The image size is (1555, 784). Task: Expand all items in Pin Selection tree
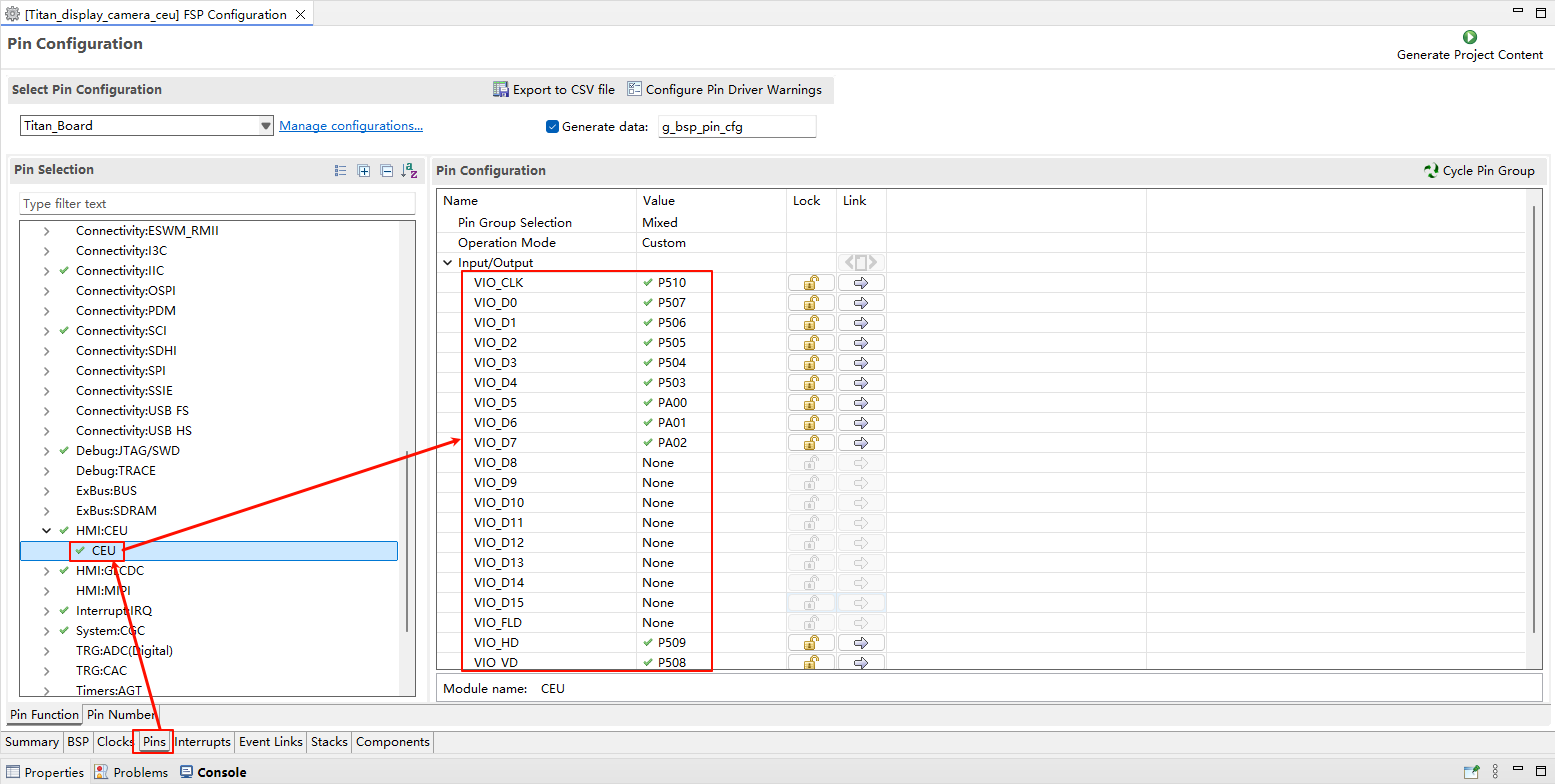tap(364, 171)
